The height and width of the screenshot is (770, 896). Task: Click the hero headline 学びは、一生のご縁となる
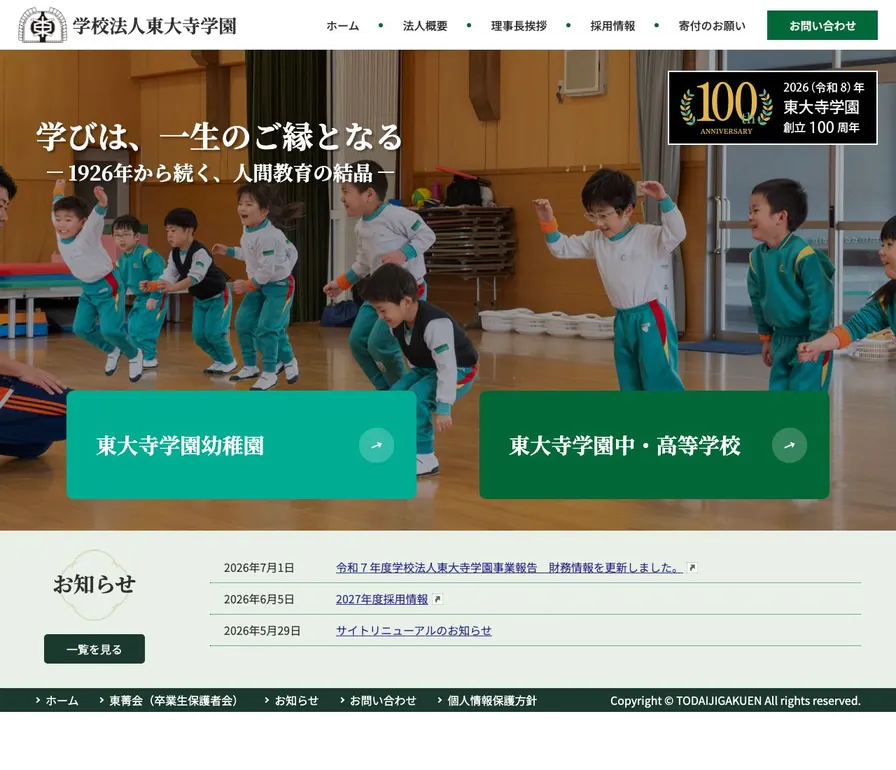pos(219,137)
